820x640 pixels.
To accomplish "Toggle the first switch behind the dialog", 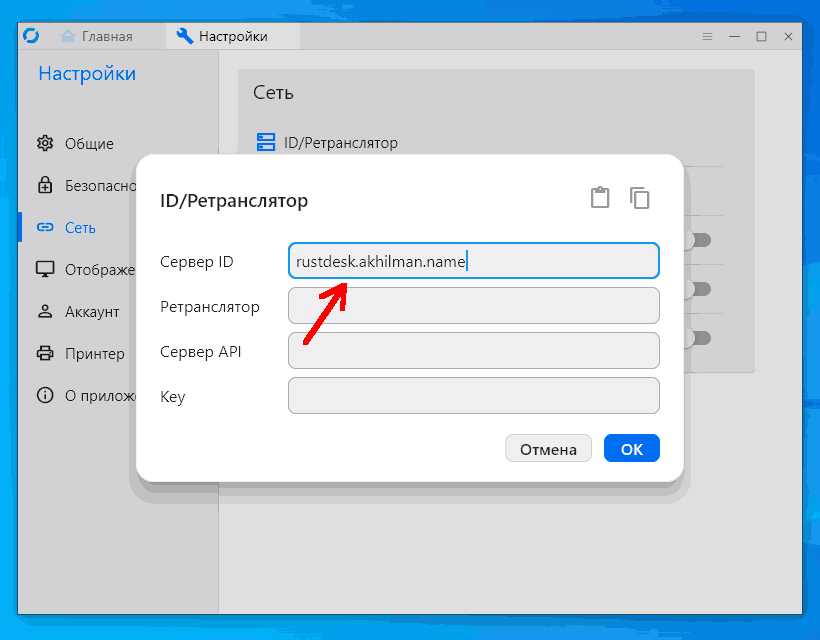I will coord(699,240).
